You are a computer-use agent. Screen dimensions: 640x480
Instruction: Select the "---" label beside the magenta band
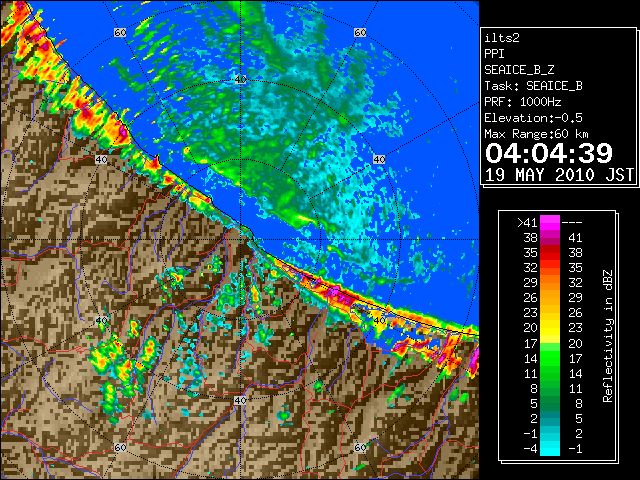572,223
